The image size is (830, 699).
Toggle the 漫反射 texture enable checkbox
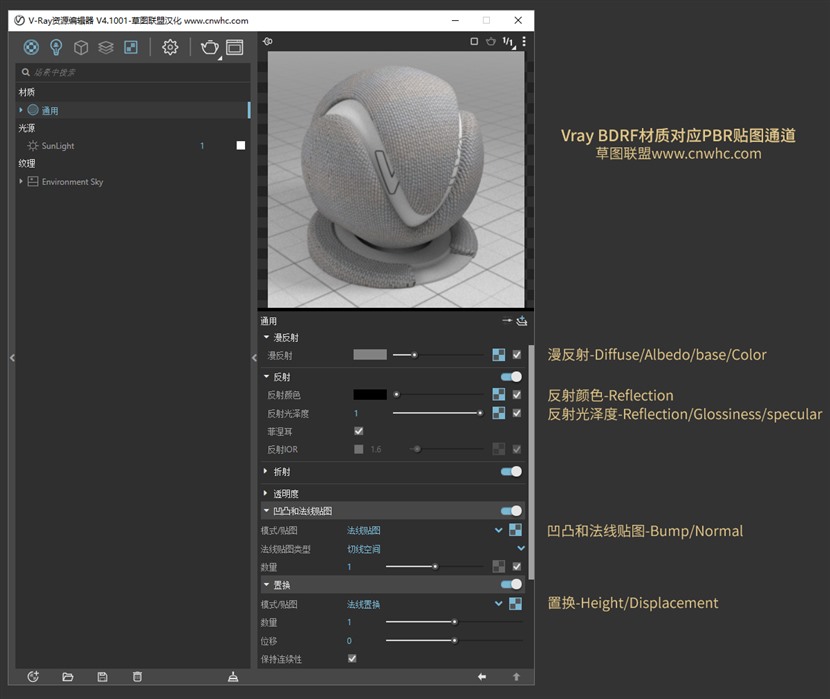coord(517,355)
